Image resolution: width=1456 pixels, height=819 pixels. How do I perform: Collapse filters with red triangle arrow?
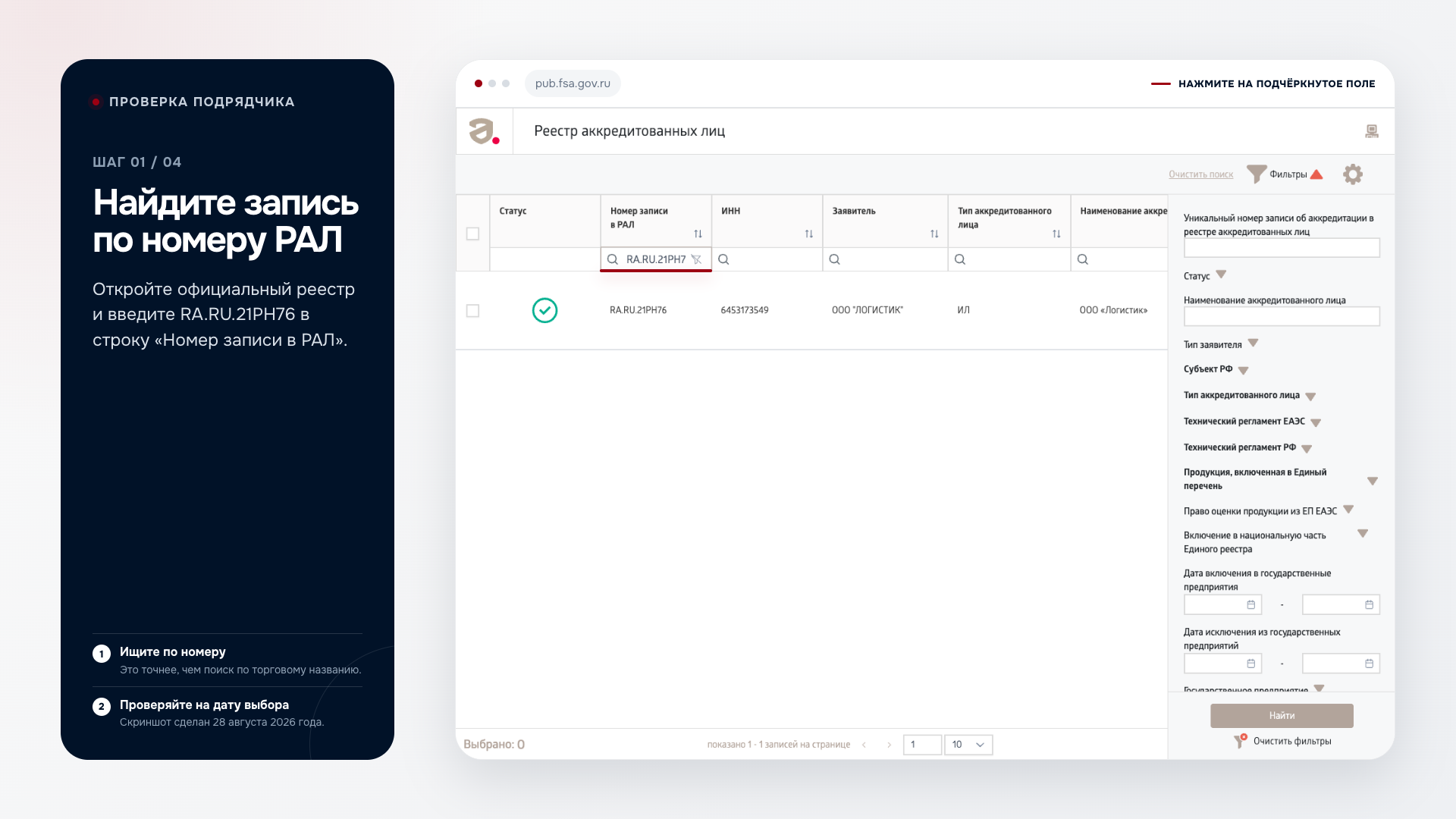(1316, 174)
